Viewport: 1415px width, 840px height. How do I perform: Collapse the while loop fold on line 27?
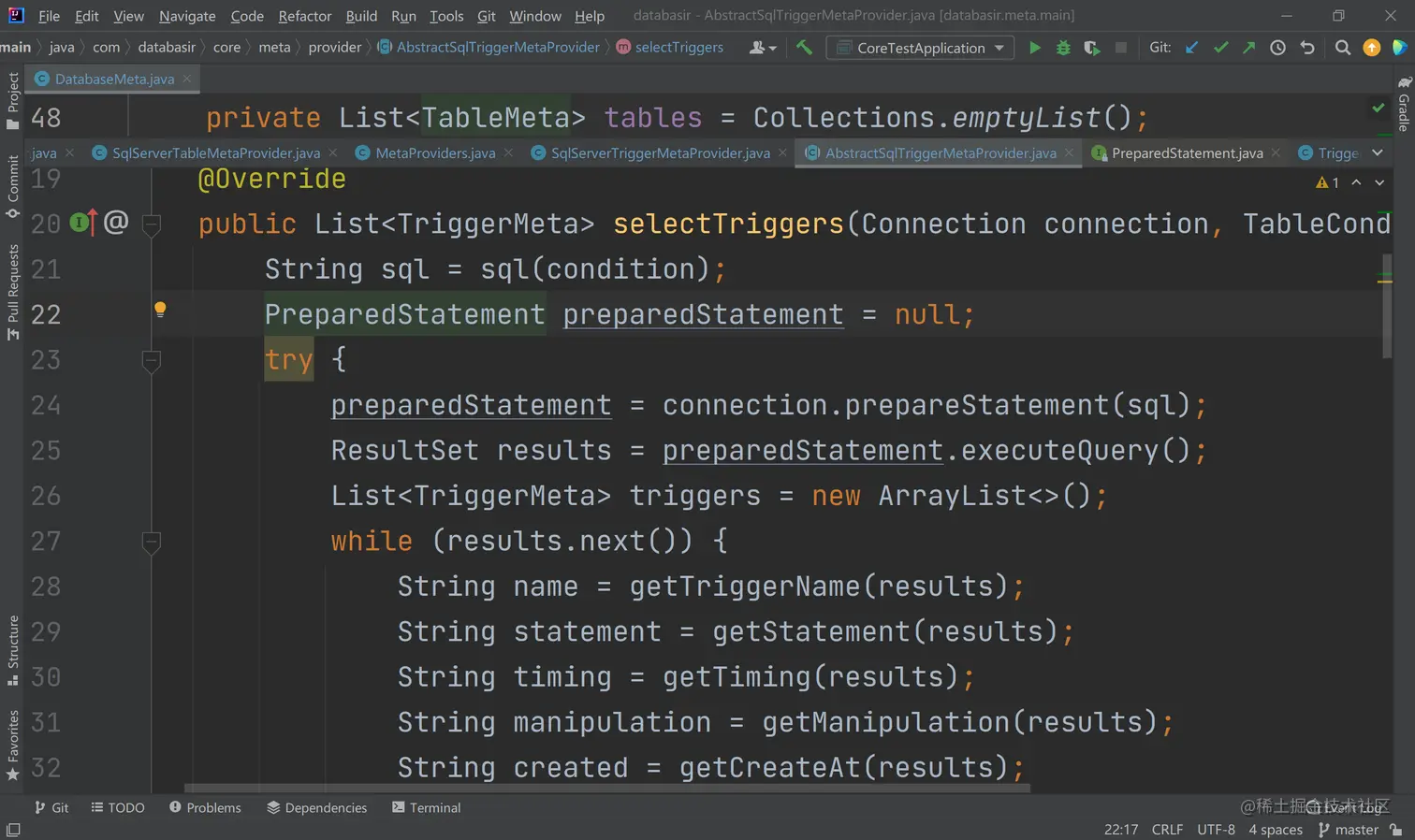click(151, 542)
